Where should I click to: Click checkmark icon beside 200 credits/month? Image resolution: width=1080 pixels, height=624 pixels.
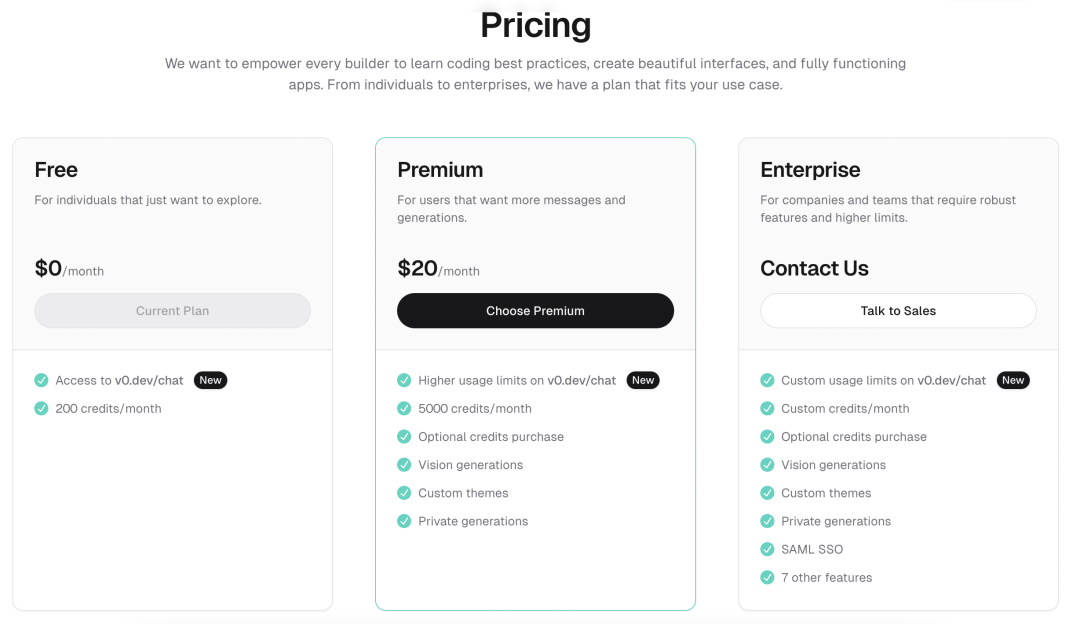tap(41, 408)
